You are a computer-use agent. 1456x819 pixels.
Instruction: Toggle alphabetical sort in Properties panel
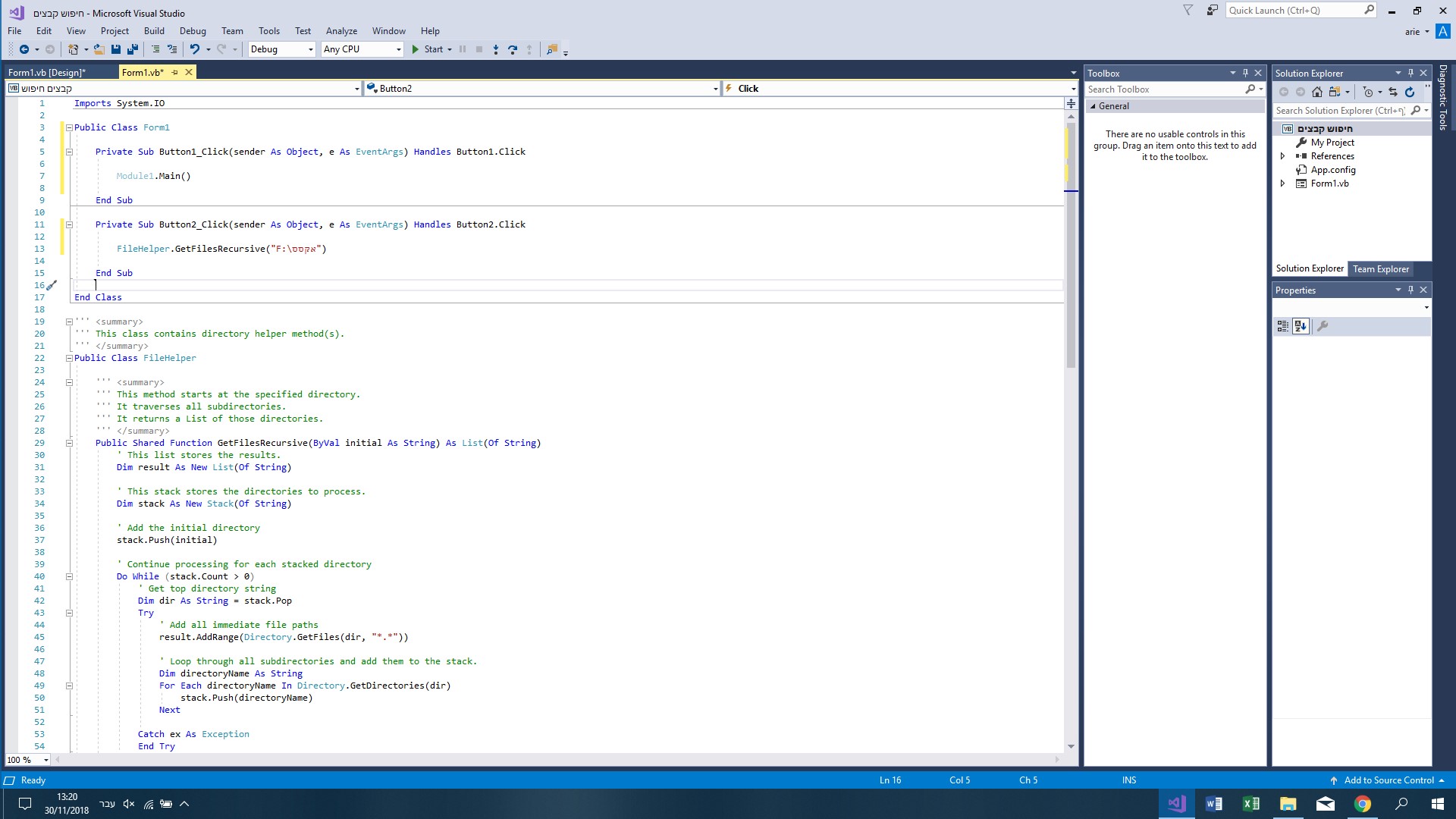coord(1301,326)
